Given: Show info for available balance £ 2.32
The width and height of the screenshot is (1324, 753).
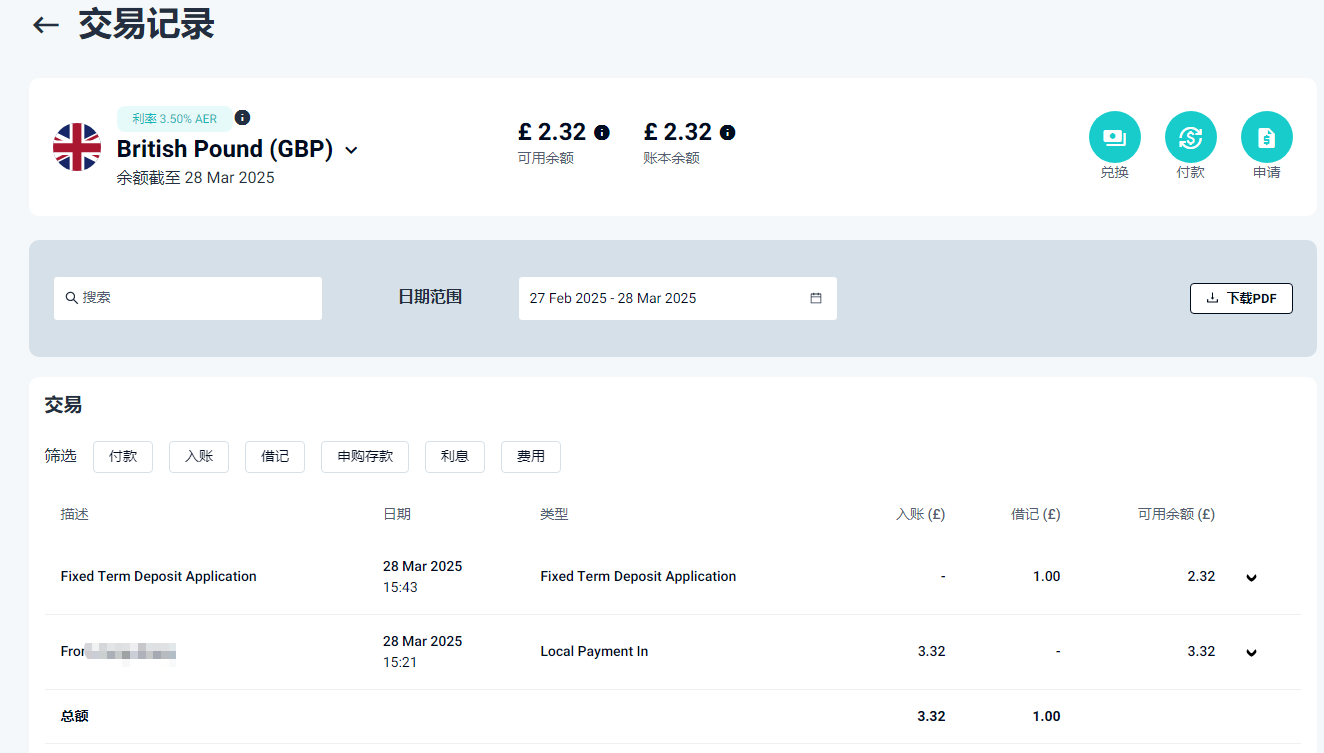Looking at the screenshot, I should 602,132.
